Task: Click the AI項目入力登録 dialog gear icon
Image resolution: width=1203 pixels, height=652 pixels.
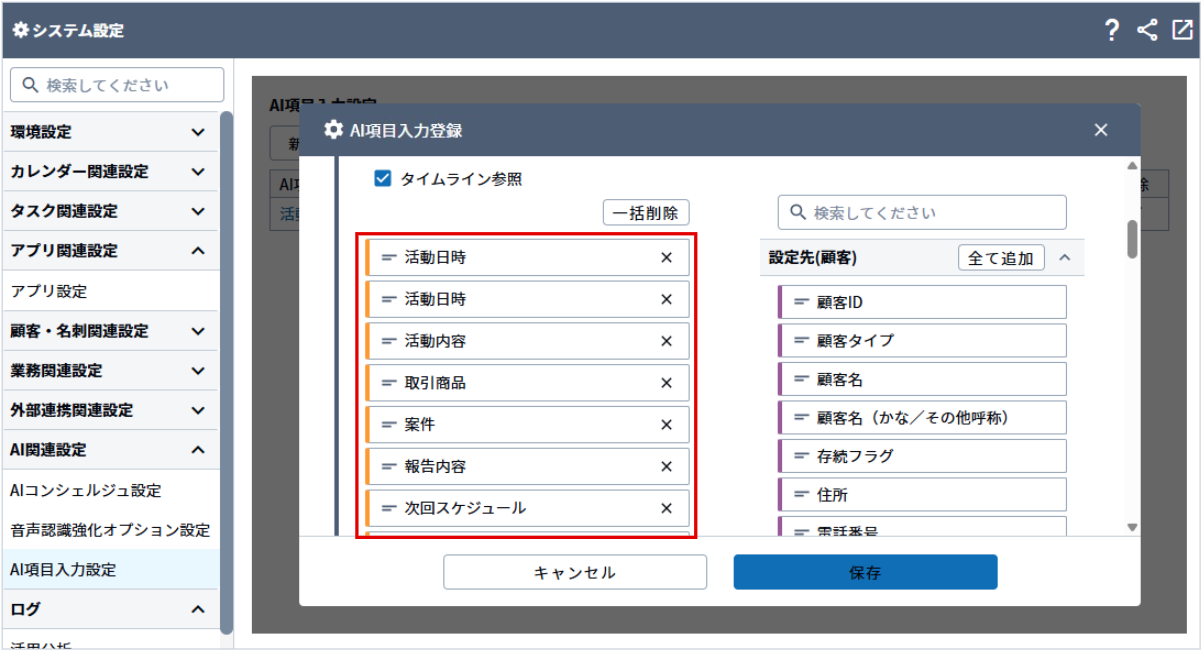Action: click(x=333, y=130)
